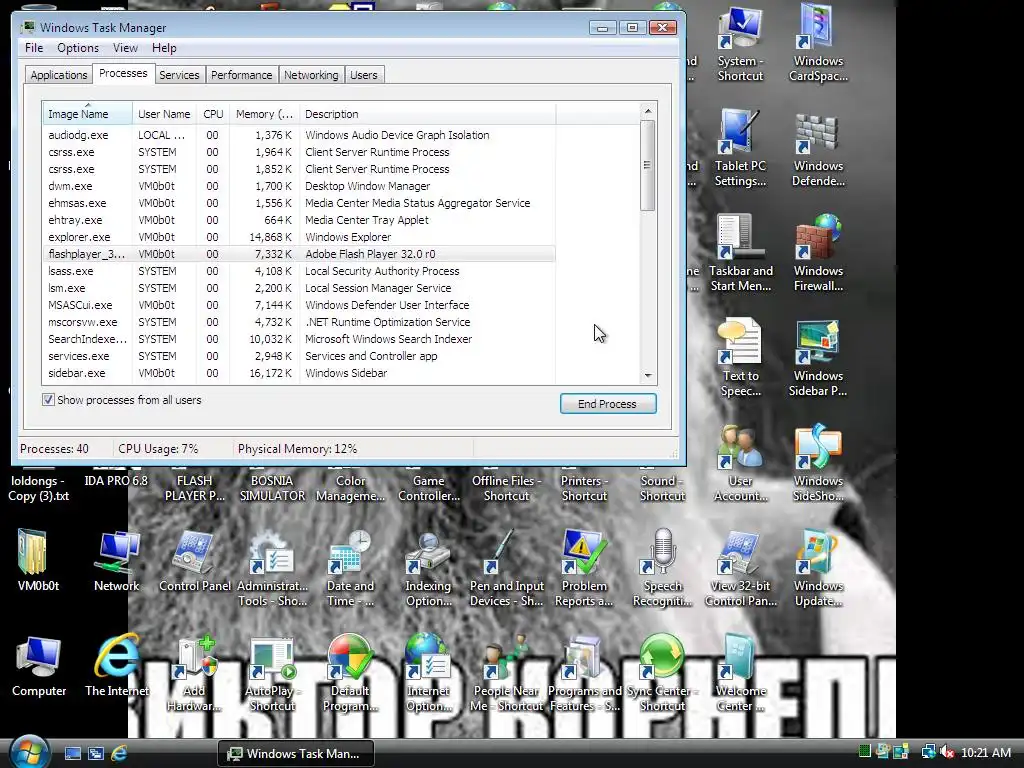Sort processes by User Name column

(165, 114)
